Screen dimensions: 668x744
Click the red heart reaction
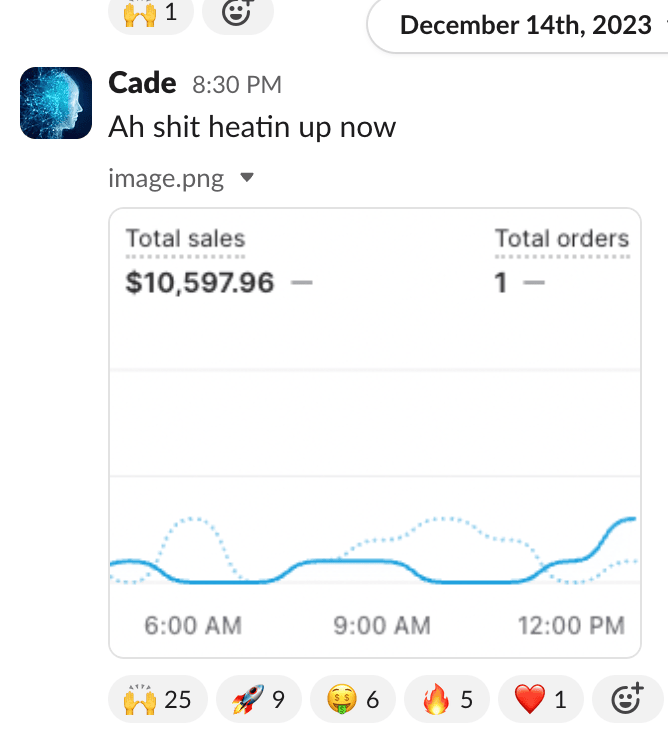click(x=541, y=699)
